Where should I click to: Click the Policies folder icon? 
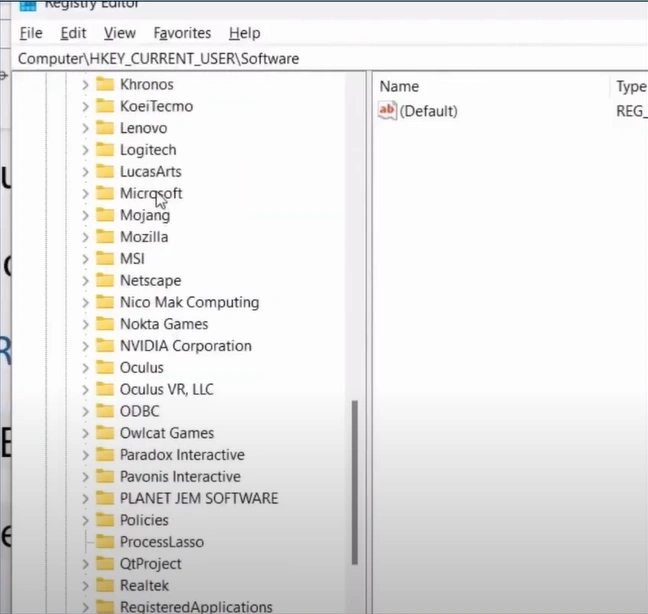[105, 519]
